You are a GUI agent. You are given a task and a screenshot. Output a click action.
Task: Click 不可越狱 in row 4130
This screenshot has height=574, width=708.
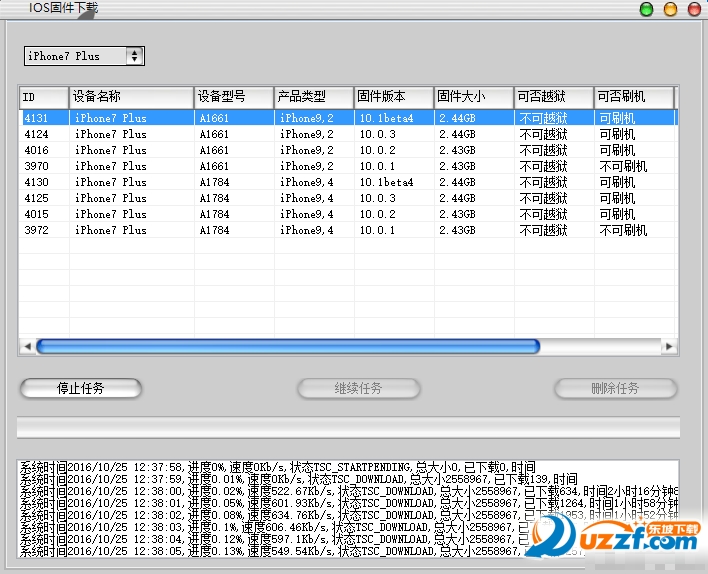click(x=543, y=182)
